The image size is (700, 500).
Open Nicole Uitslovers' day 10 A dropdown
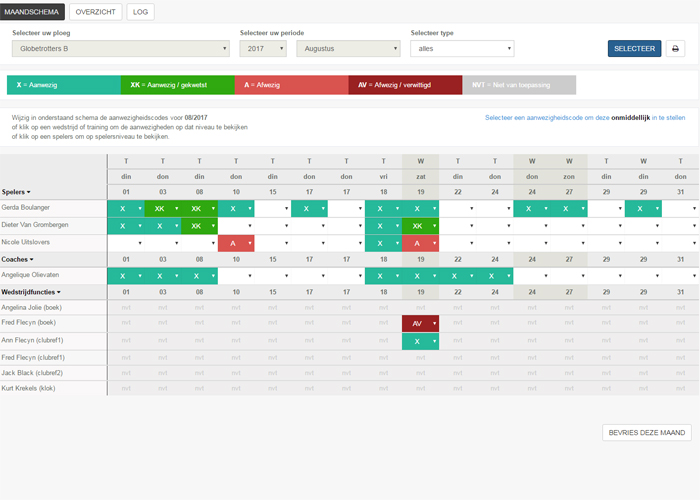236,243
